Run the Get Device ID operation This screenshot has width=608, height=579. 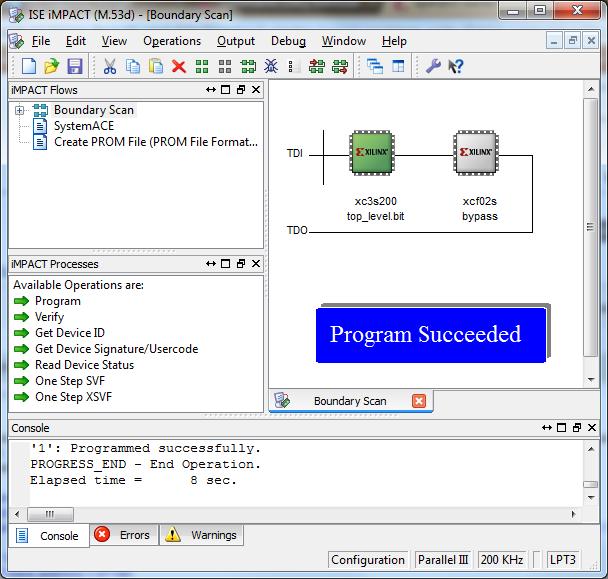70,333
